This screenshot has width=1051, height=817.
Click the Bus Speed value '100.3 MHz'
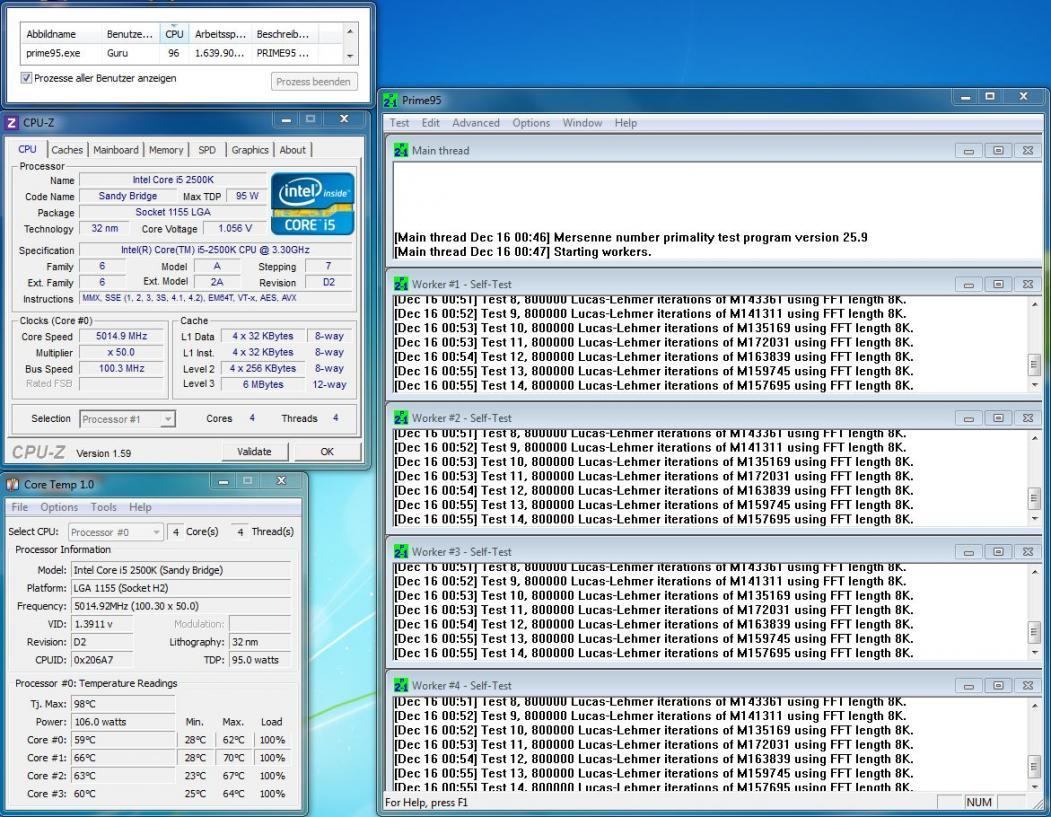[121, 369]
